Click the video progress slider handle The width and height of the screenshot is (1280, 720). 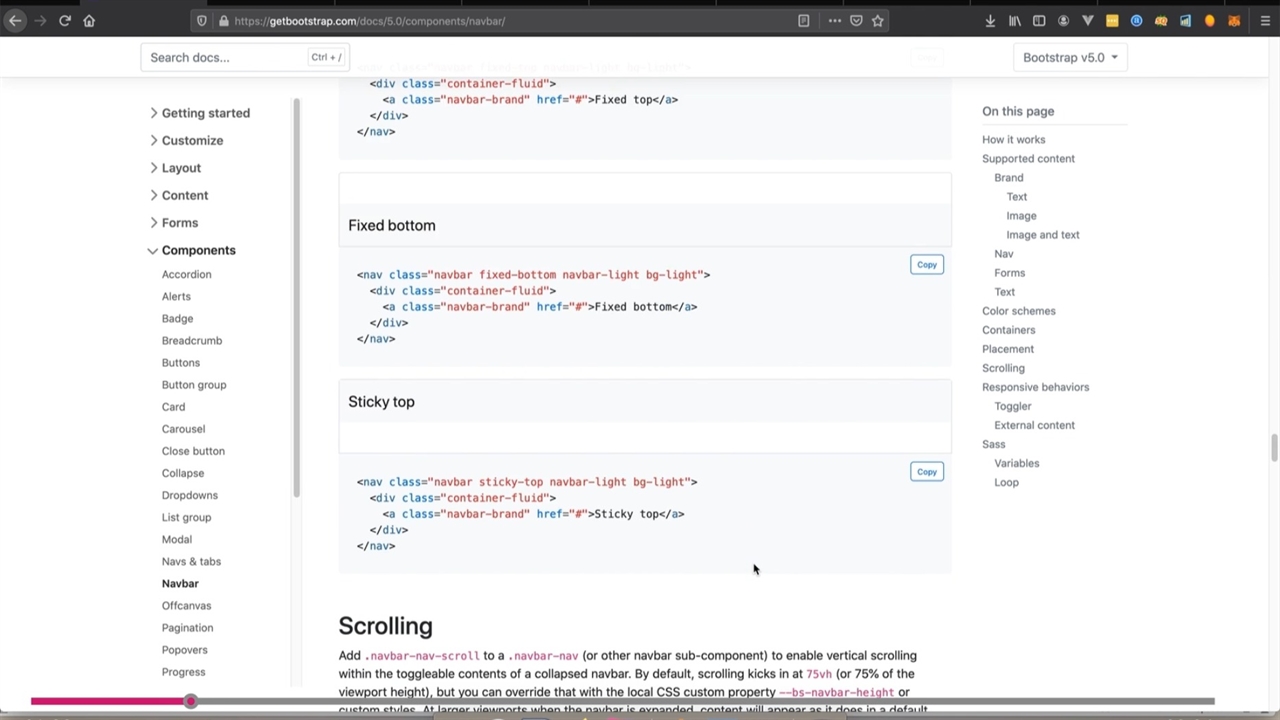point(190,701)
